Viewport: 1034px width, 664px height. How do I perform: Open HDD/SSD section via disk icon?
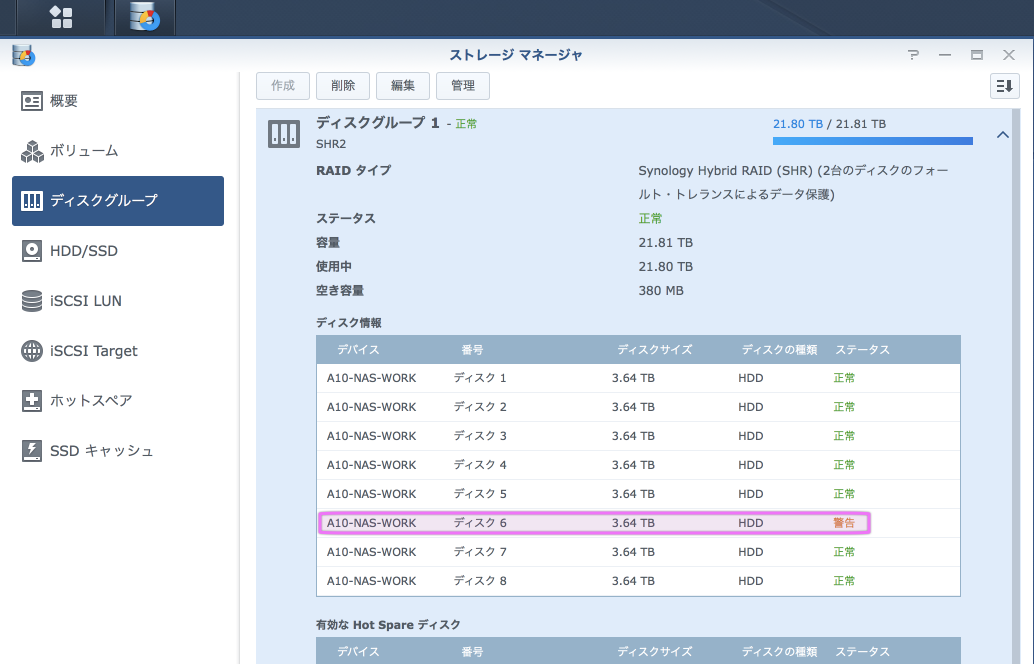tap(32, 251)
